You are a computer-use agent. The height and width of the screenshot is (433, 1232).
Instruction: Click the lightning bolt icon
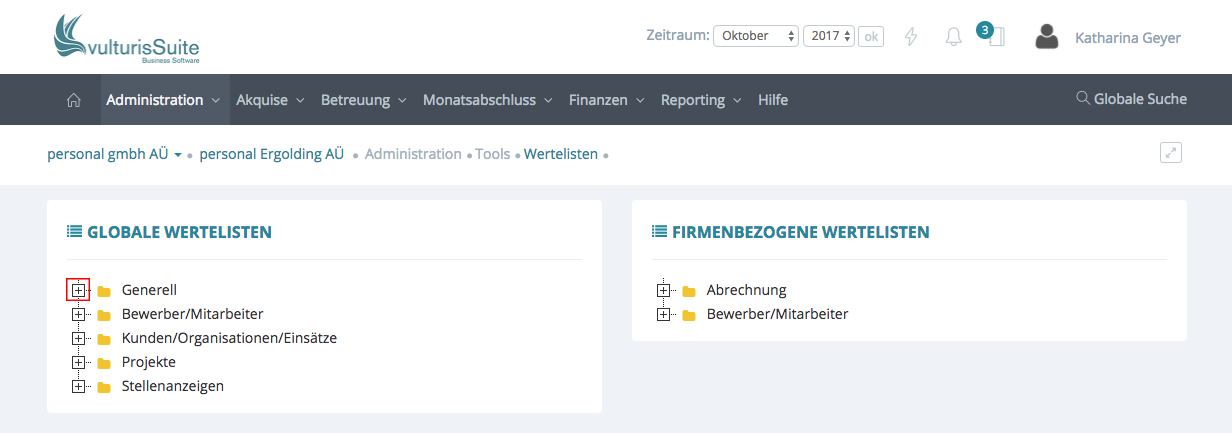pos(910,37)
